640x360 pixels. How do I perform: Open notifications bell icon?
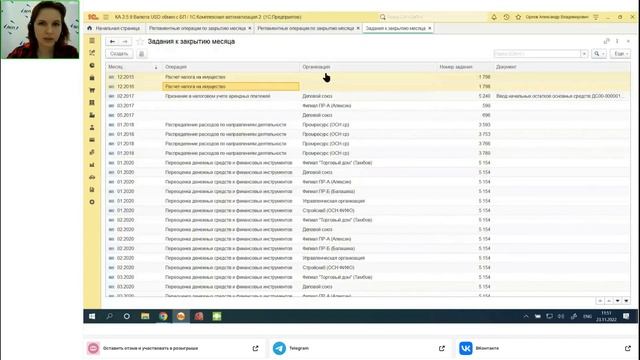494,17
